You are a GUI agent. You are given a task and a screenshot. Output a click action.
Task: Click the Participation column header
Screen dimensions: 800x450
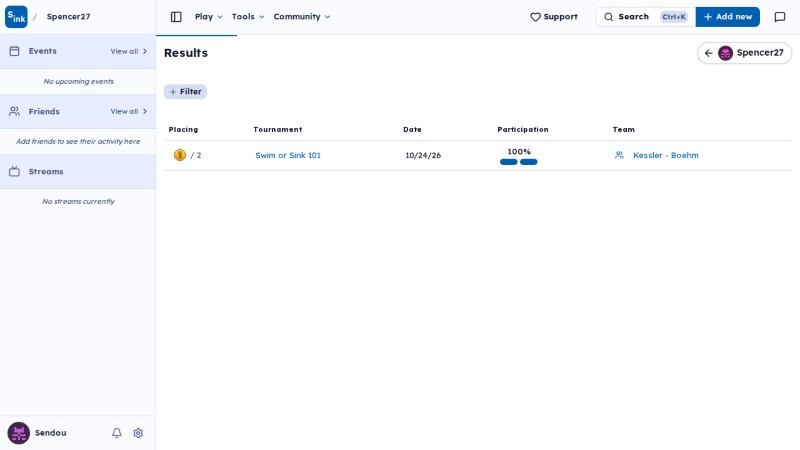pos(522,130)
